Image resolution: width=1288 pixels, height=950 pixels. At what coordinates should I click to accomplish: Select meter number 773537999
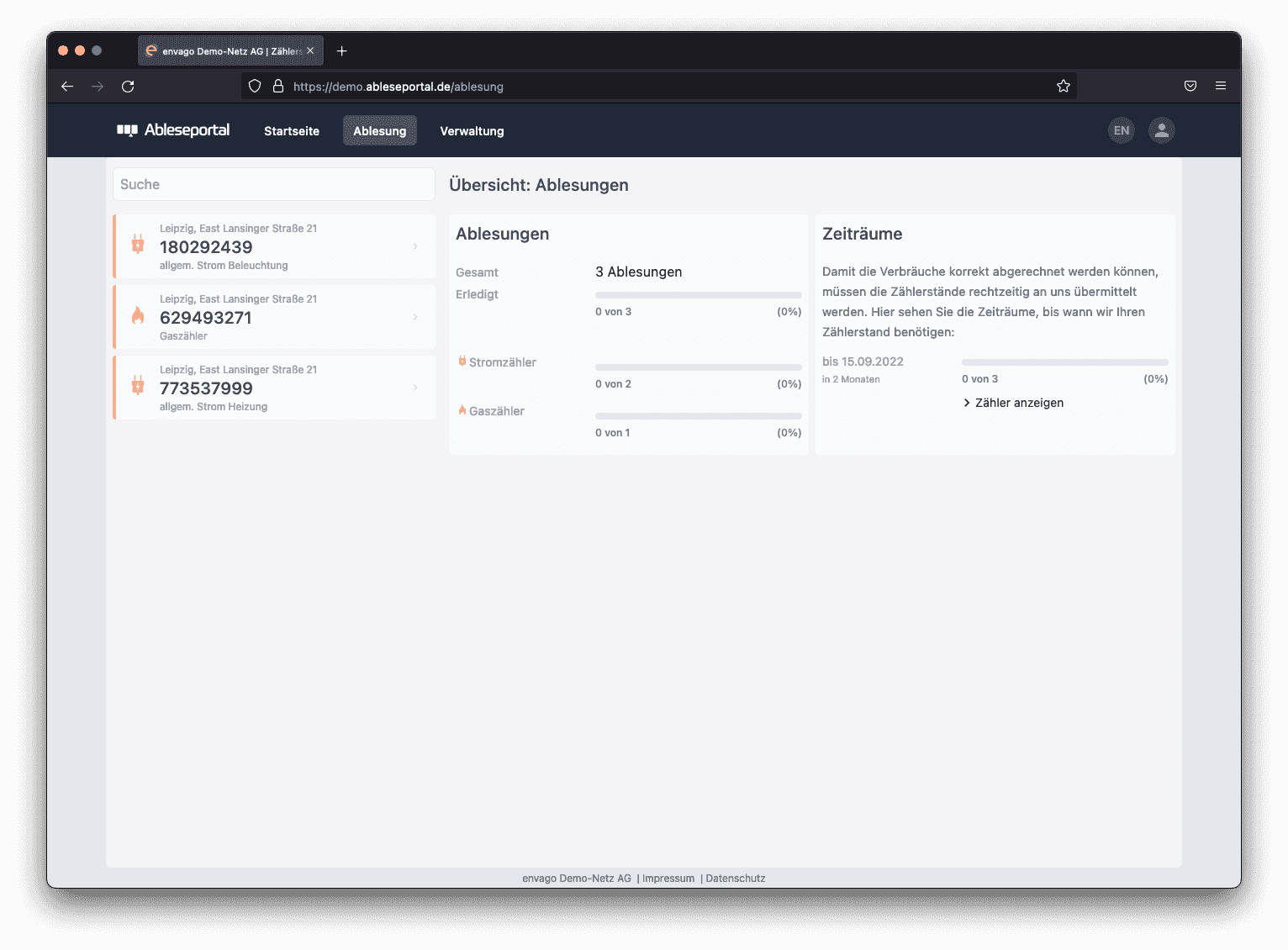tap(206, 388)
